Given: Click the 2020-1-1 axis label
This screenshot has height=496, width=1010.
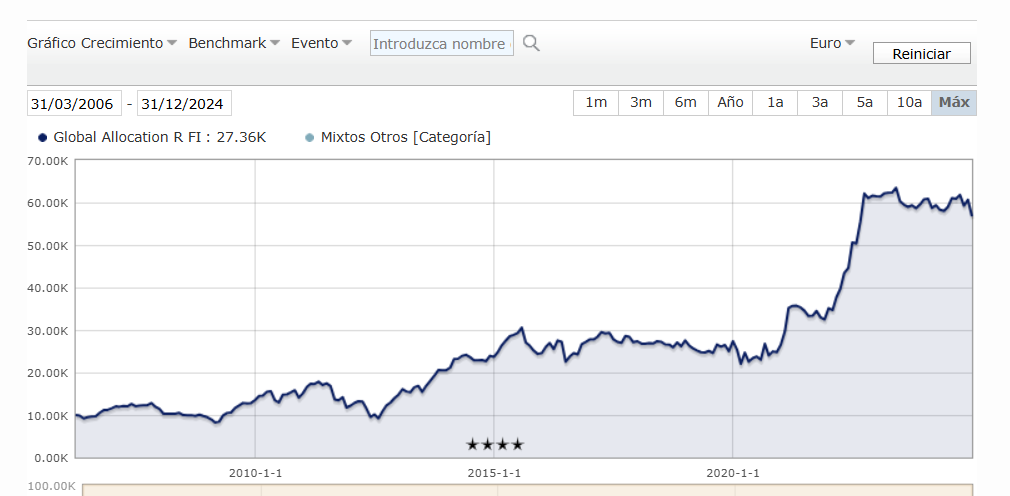Looking at the screenshot, I should pos(732,473).
